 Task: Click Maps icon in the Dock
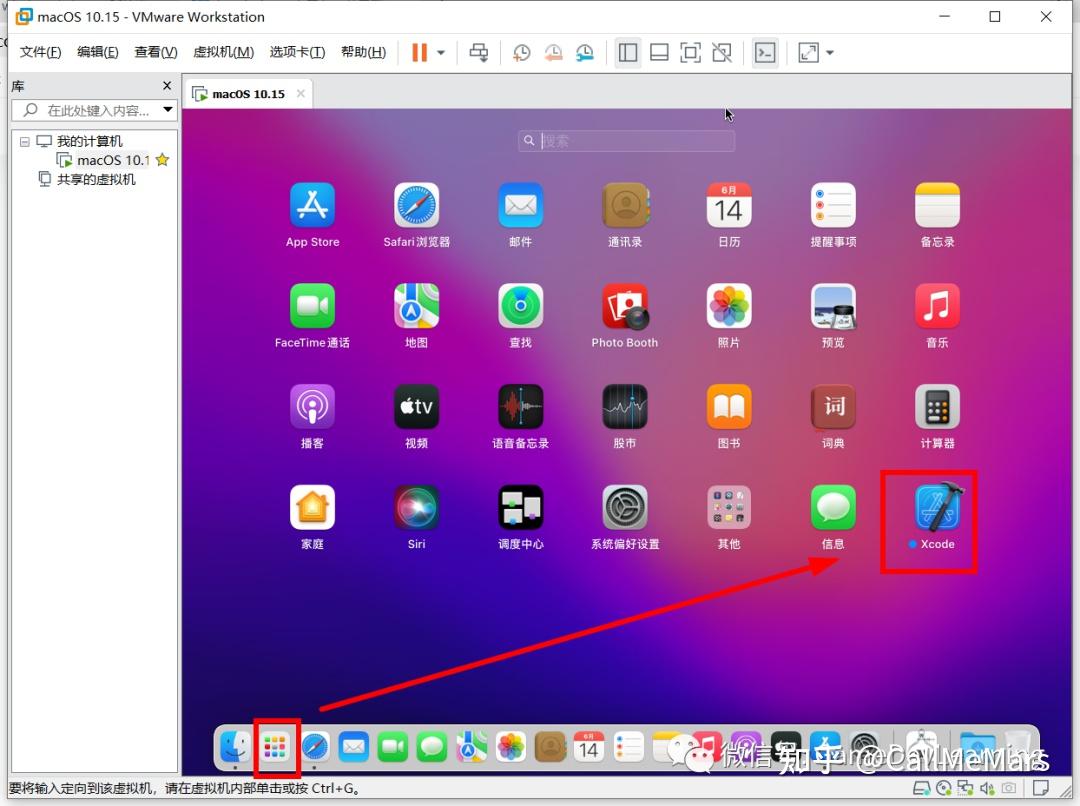(471, 747)
